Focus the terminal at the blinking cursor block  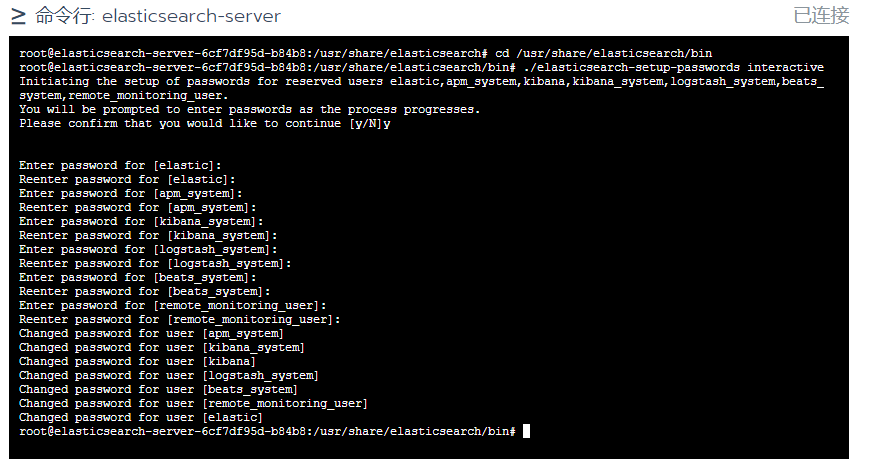tap(526, 431)
